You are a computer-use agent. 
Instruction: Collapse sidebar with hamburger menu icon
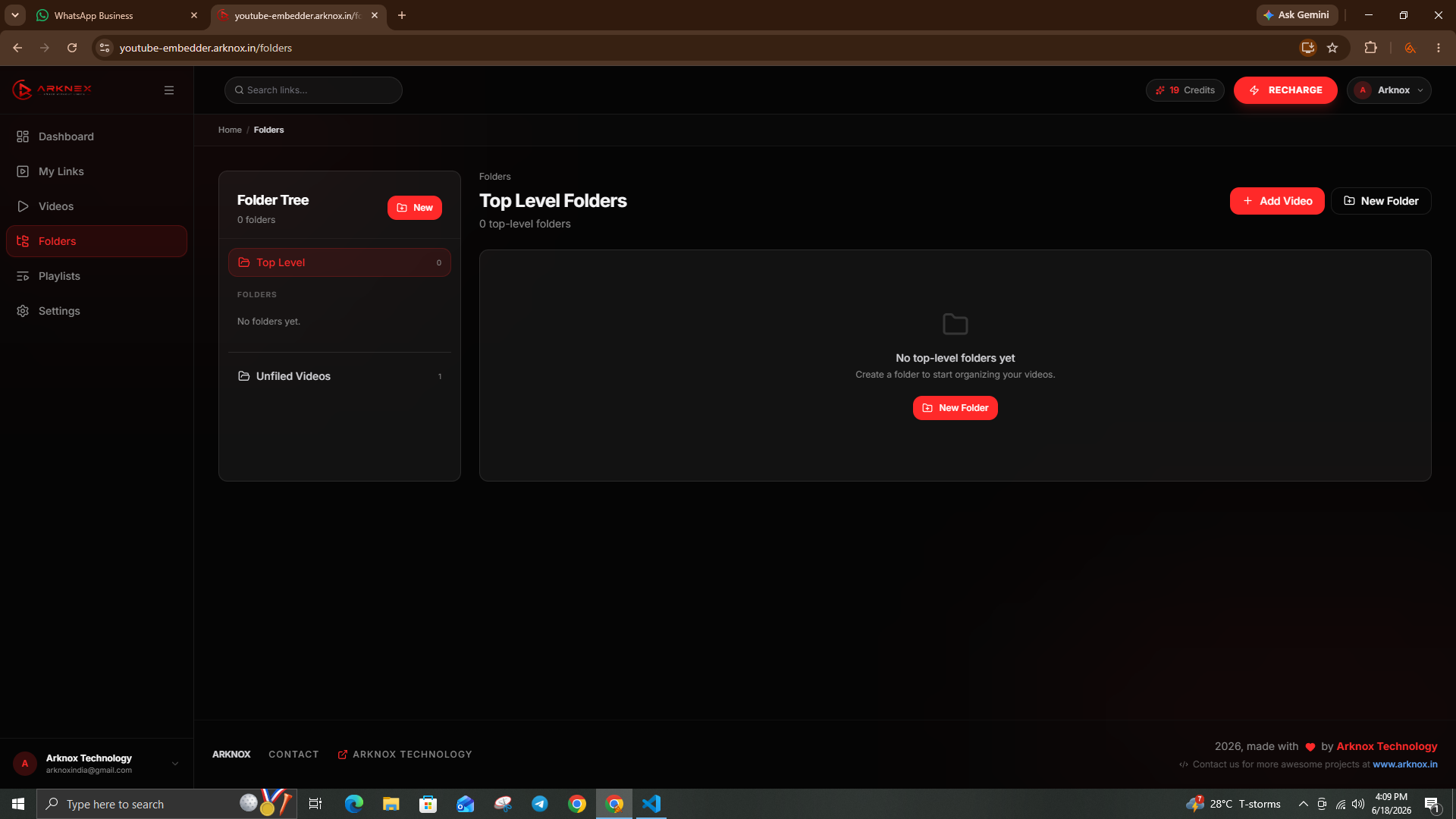pos(169,90)
